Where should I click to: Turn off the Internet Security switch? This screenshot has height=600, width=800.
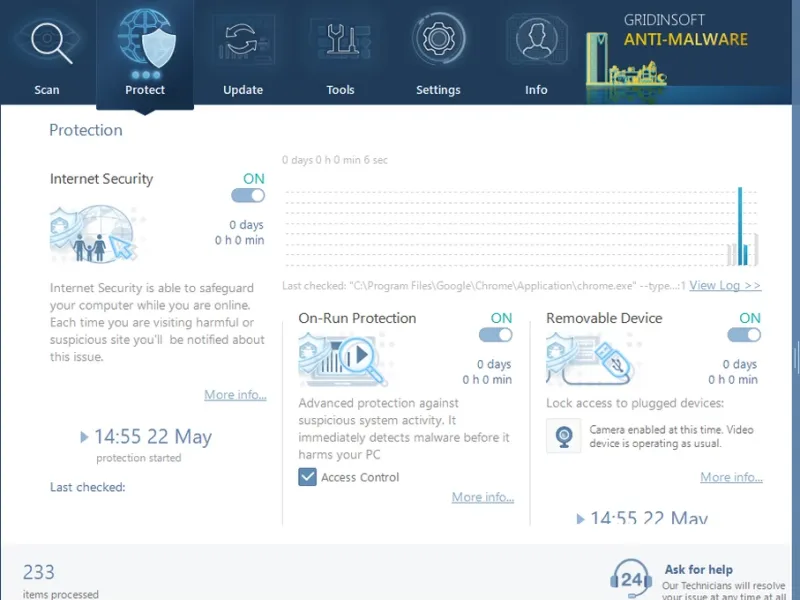pos(248,195)
